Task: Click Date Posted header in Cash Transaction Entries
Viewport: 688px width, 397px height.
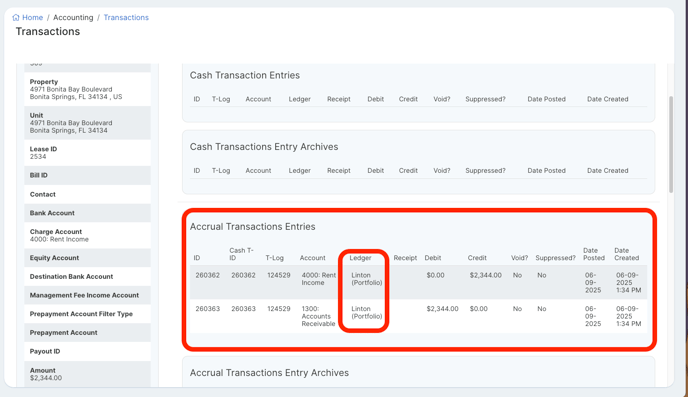Action: pyautogui.click(x=546, y=99)
